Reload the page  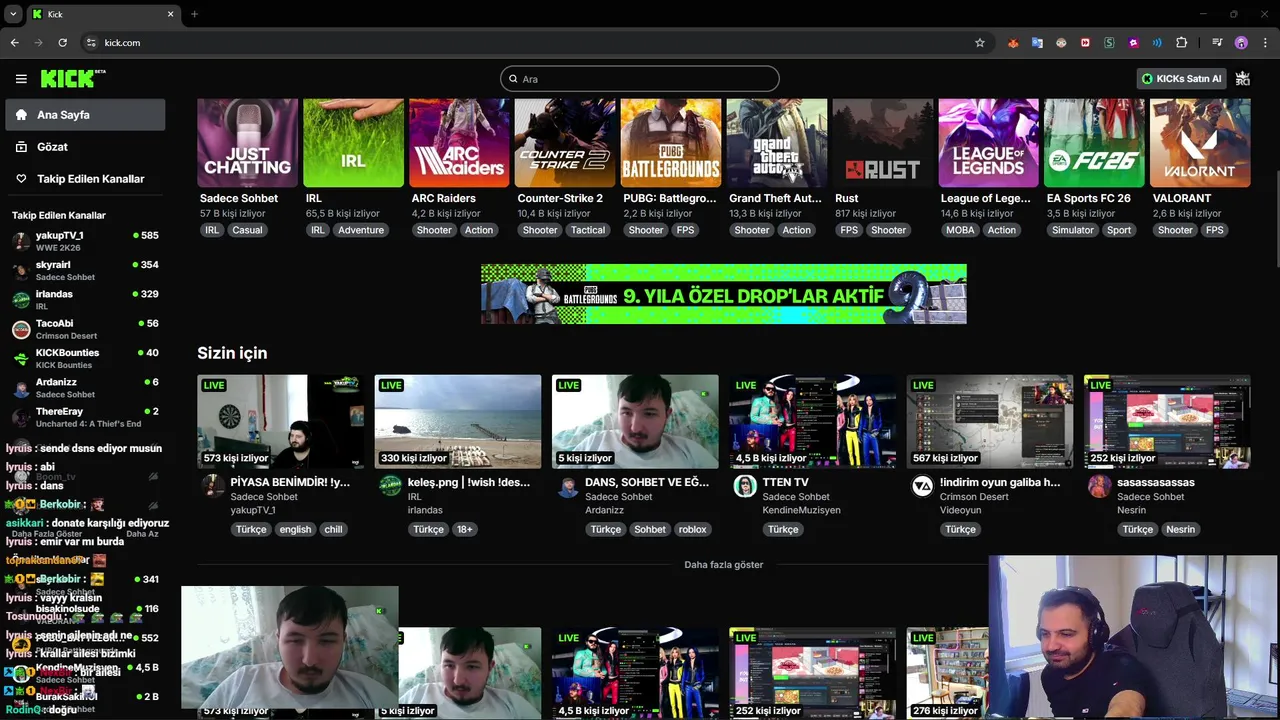[x=62, y=43]
